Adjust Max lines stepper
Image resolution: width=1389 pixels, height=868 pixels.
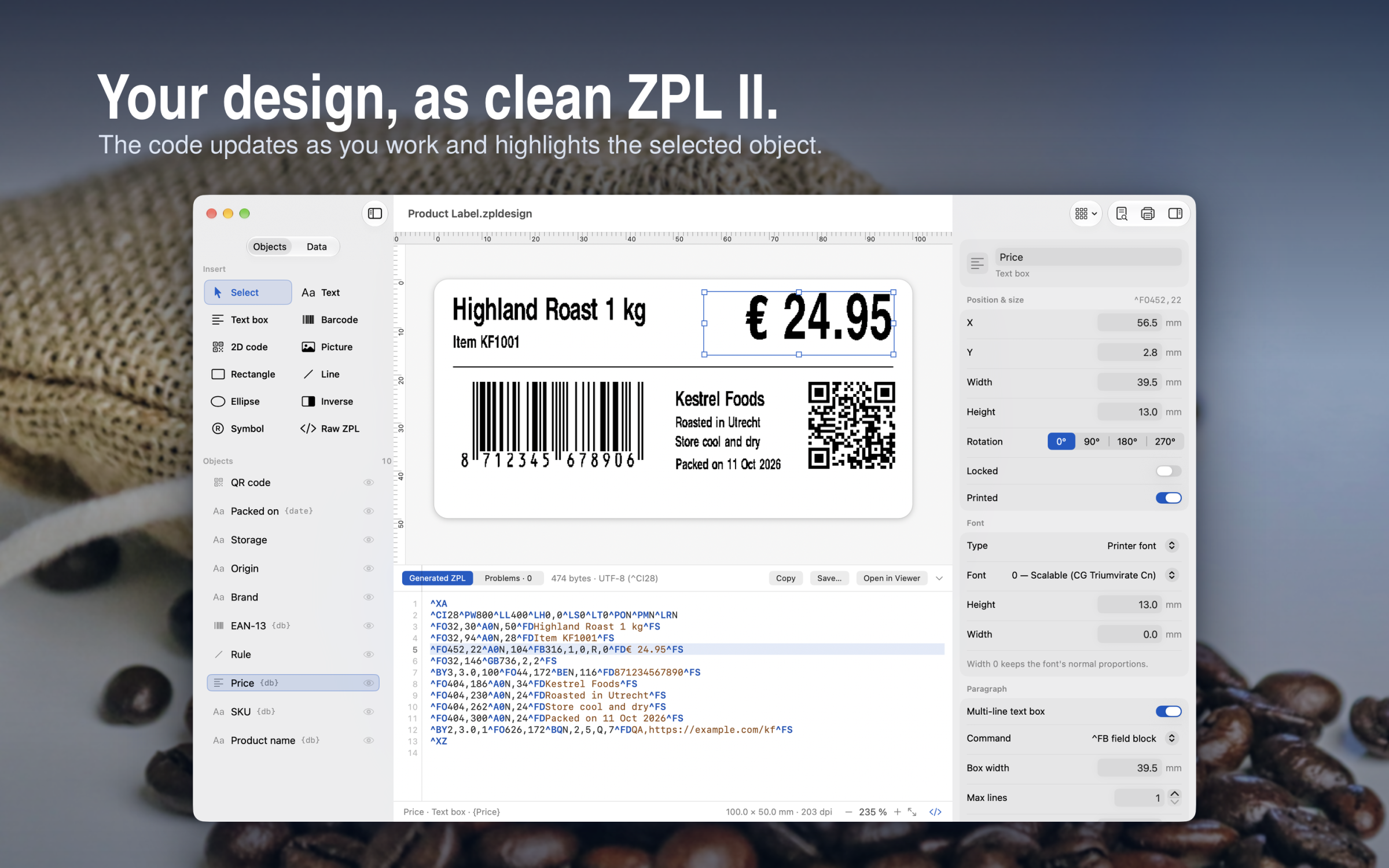tap(1174, 797)
